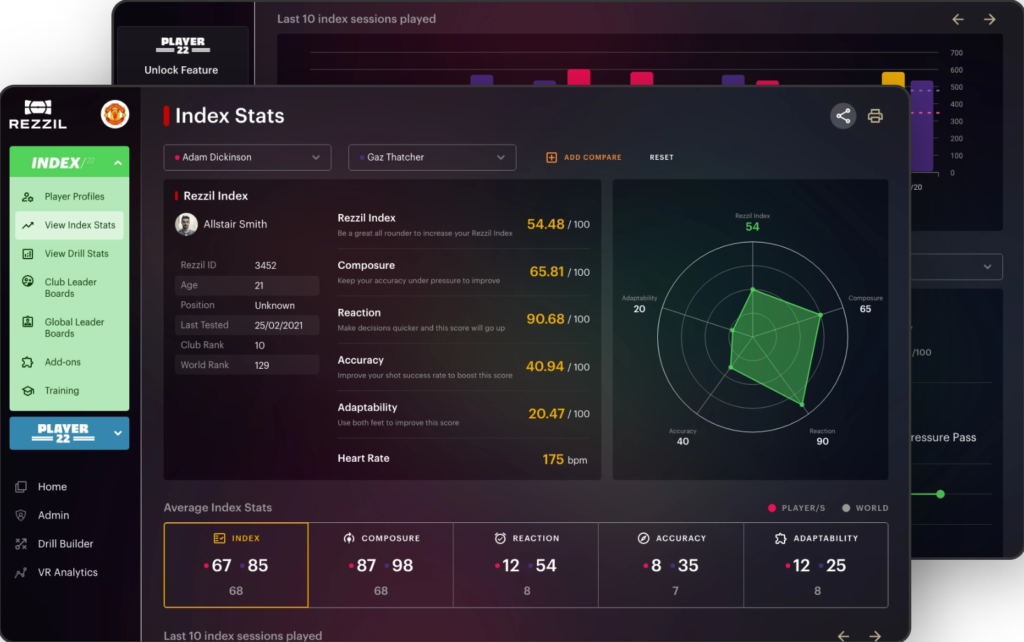Toggle the World legend entry

tap(865, 508)
